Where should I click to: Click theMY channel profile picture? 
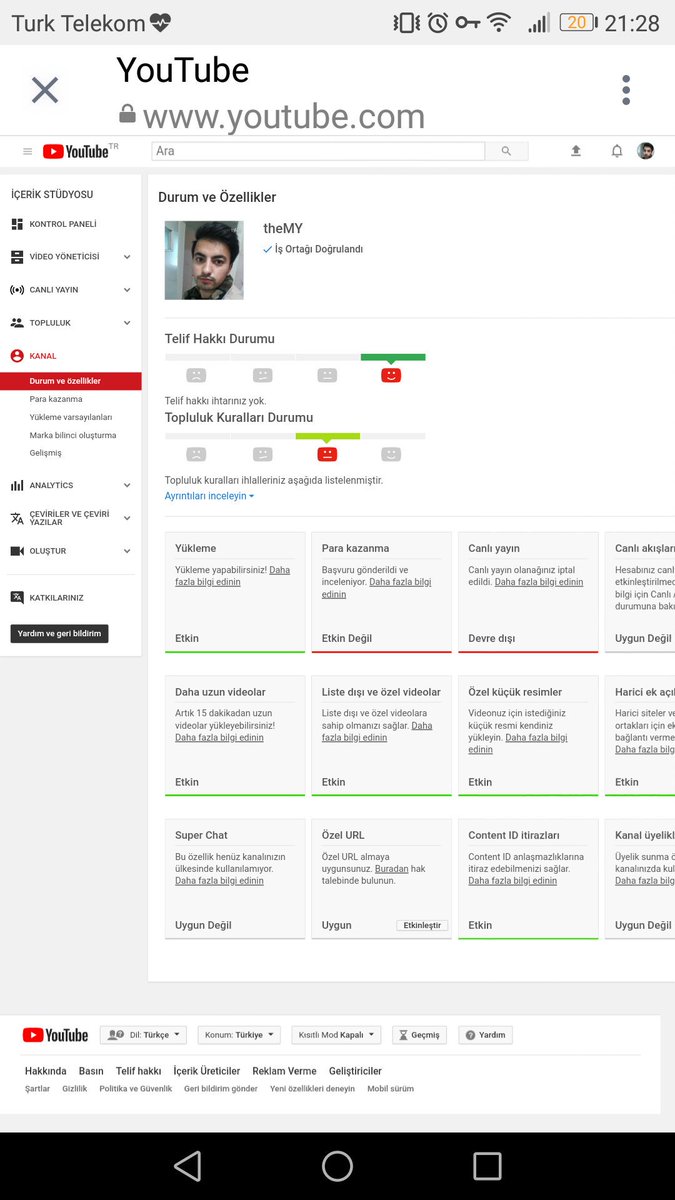(x=204, y=260)
